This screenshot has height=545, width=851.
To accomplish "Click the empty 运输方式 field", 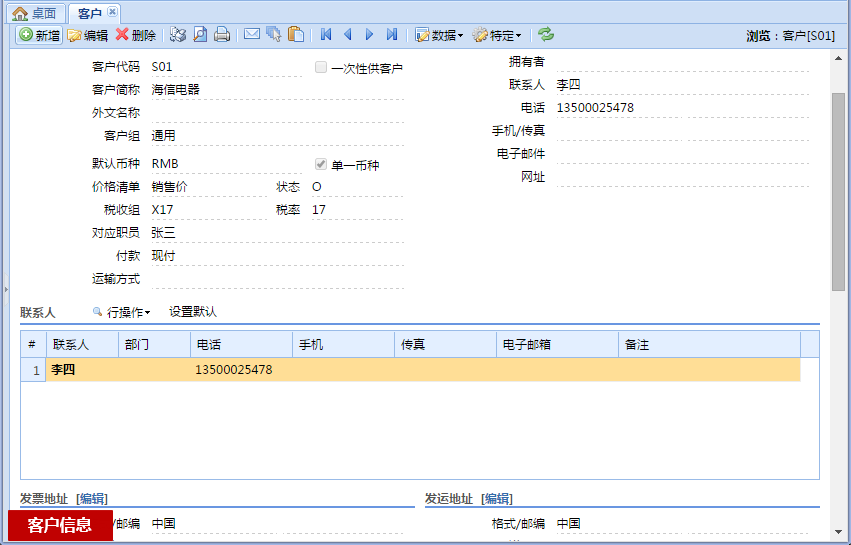I will click(x=277, y=279).
